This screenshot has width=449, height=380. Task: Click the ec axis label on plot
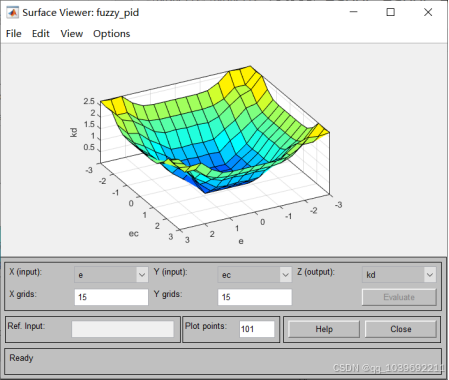pyautogui.click(x=134, y=233)
